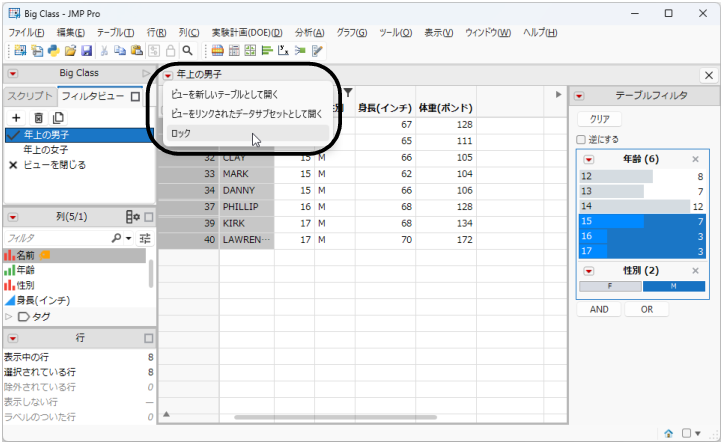The height and width of the screenshot is (444, 723).
Task: Toggle the status bar square checkbox
Action: (x=687, y=433)
